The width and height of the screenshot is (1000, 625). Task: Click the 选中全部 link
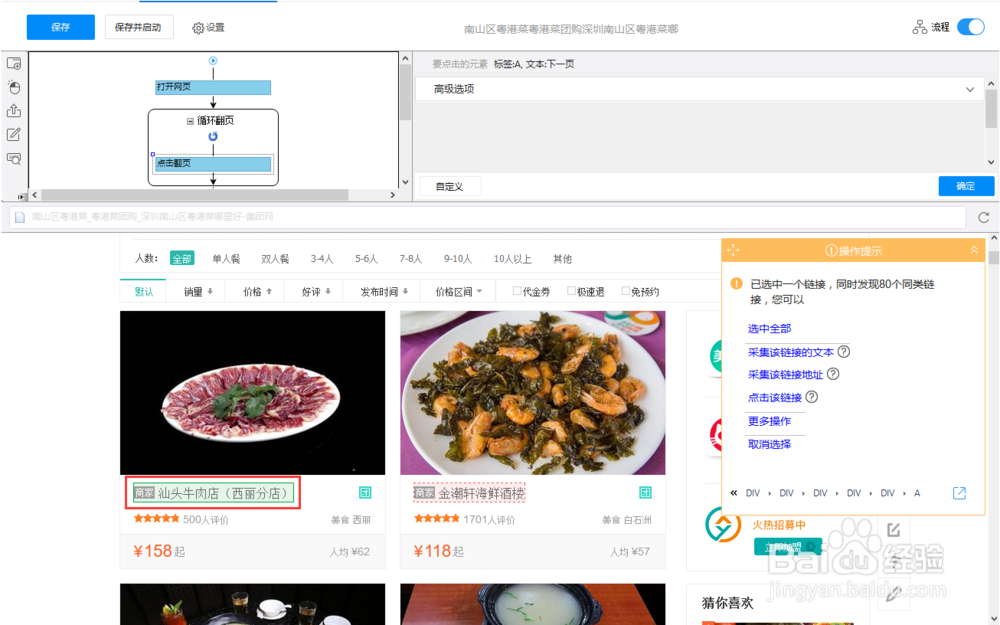(769, 328)
